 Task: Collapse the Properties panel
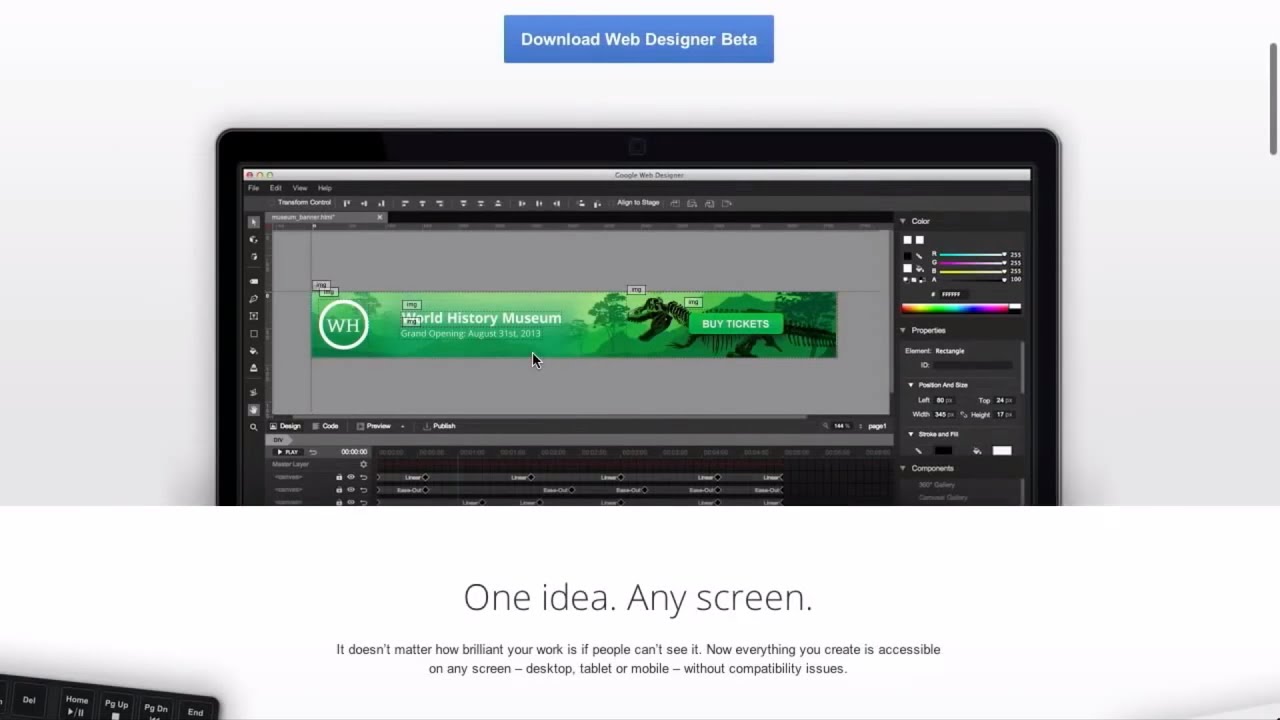pyautogui.click(x=903, y=330)
